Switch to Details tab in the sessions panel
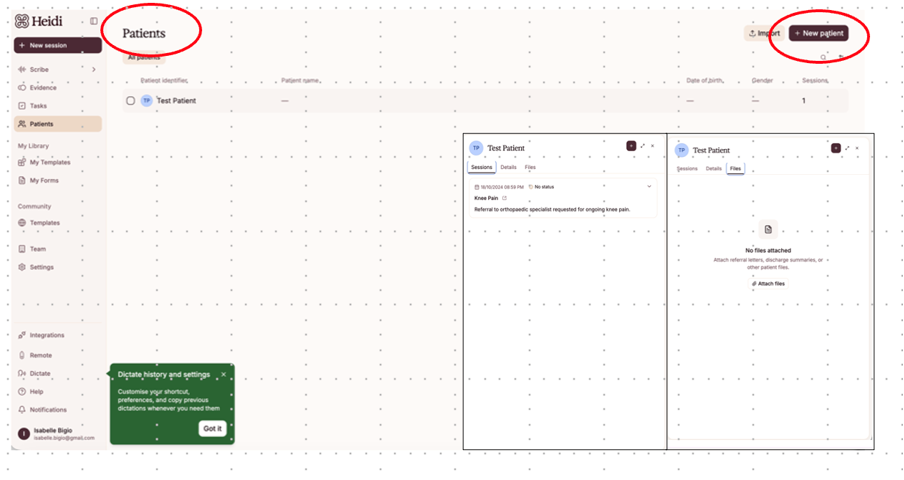Screen dimensions: 904x480 (x=508, y=167)
